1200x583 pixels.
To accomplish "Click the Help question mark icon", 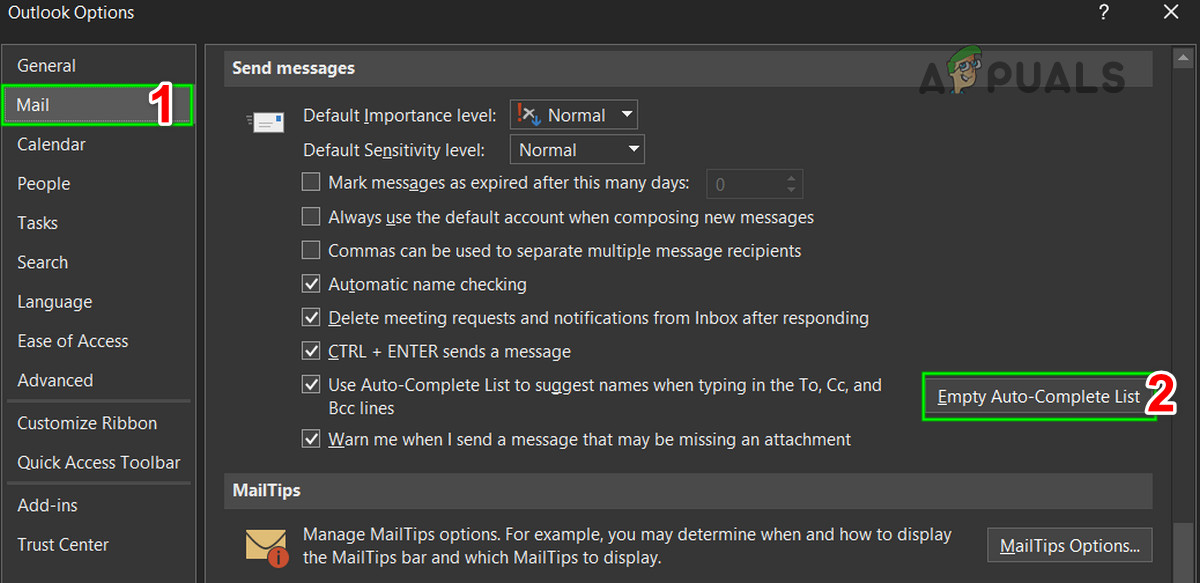I will [1104, 13].
